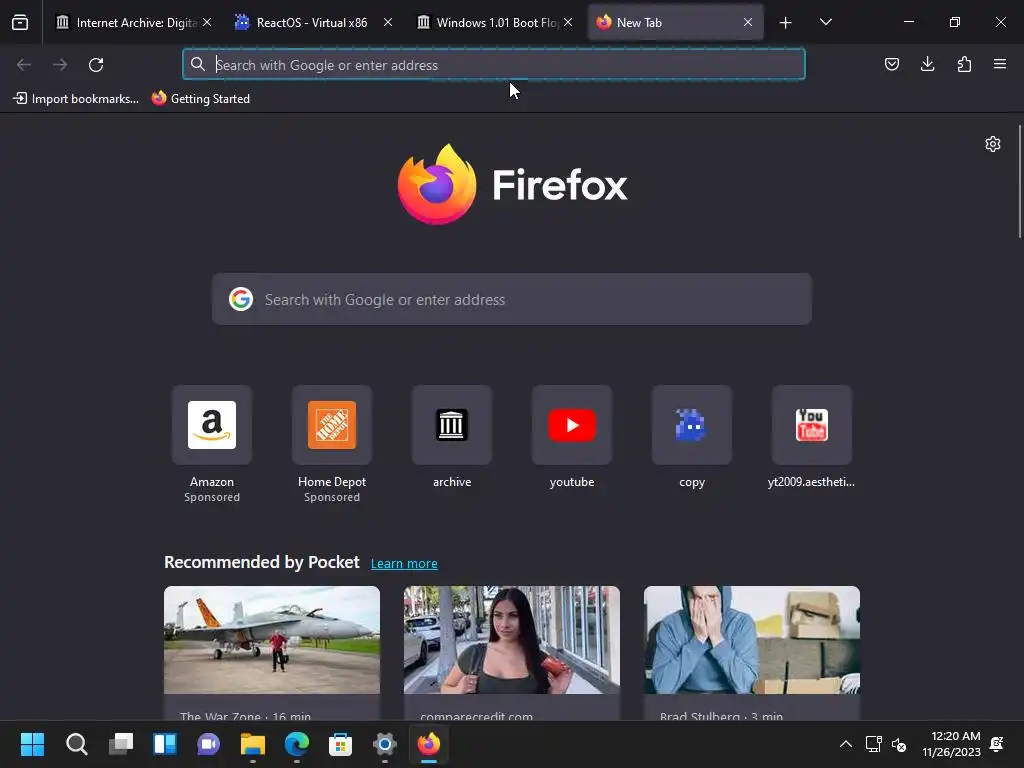Close the Internet Archive tab
Screen dimensions: 1024x768
(207, 22)
